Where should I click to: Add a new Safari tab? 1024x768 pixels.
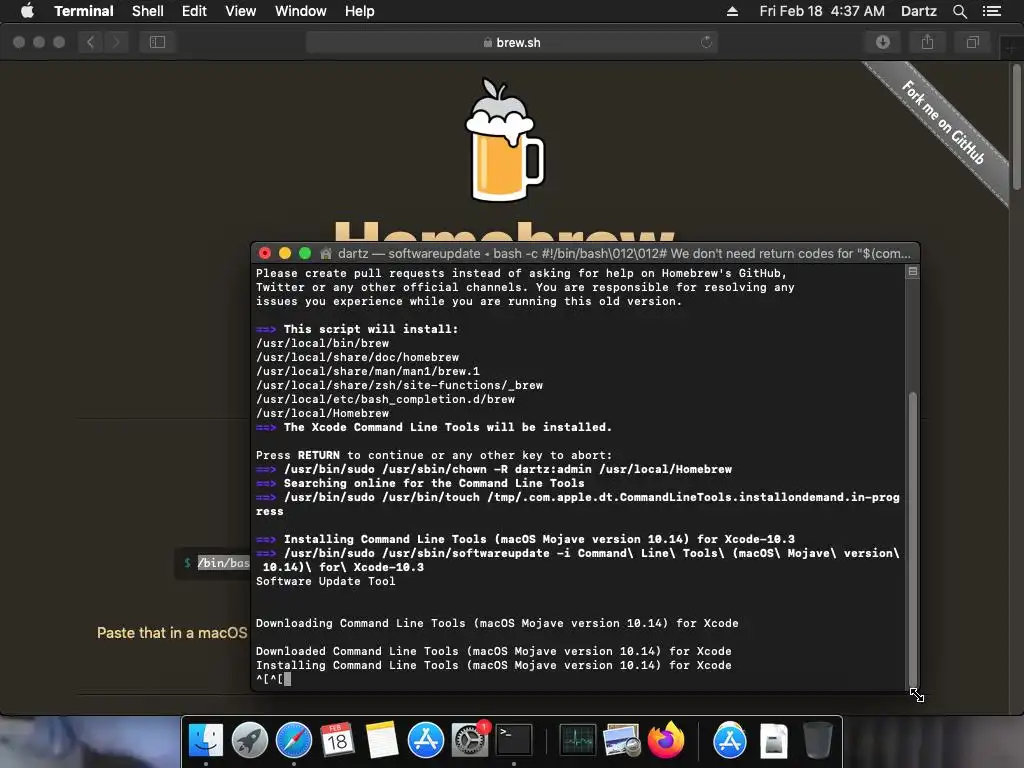(x=1011, y=46)
